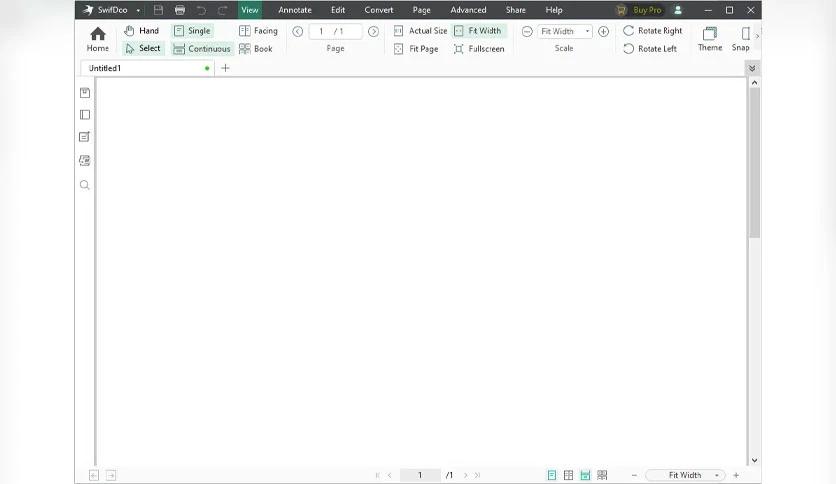This screenshot has width=836, height=484.
Task: Click the Print icon in title bar
Action: click(x=180, y=10)
